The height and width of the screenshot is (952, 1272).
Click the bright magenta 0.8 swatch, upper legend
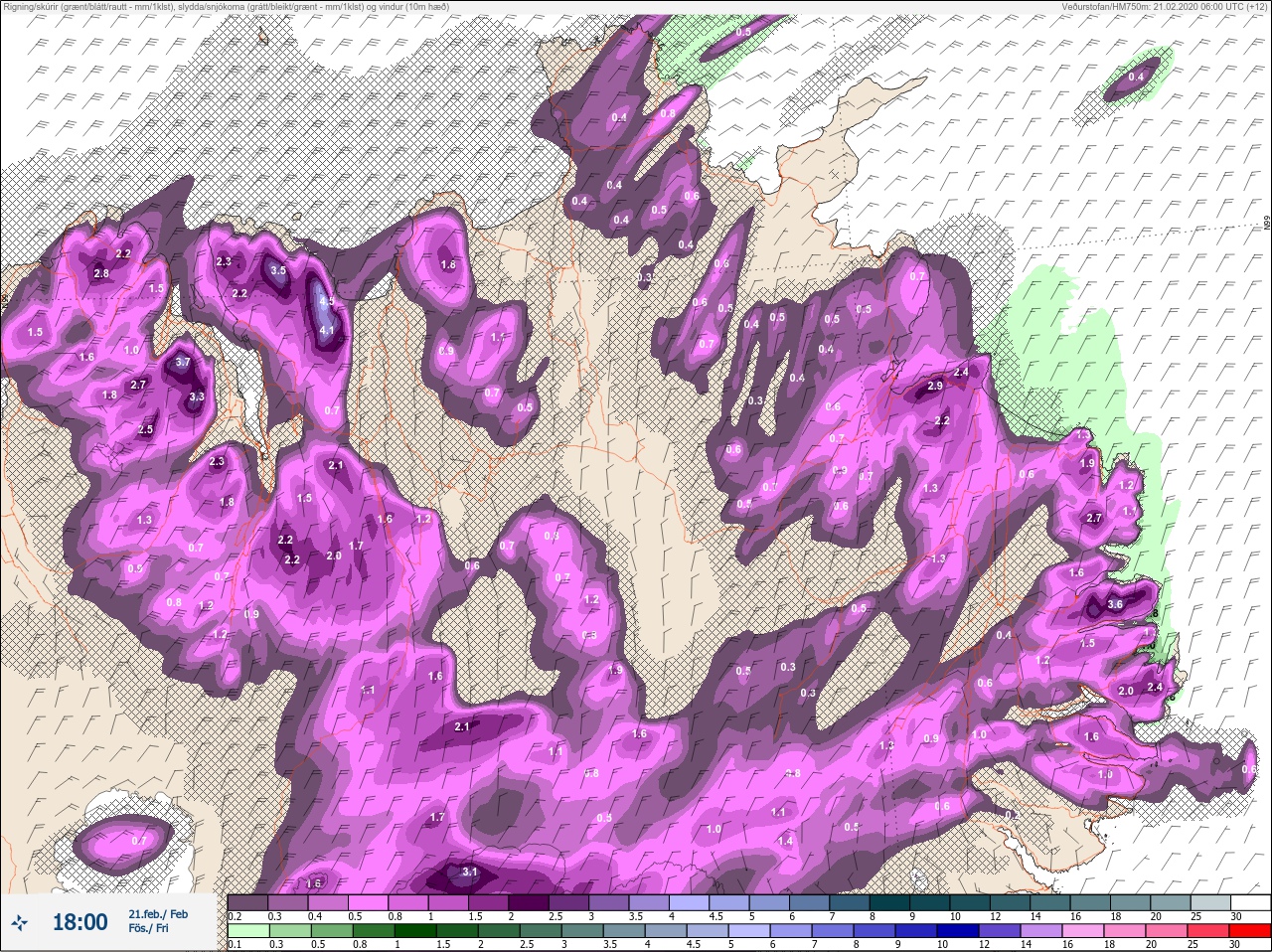click(x=408, y=902)
